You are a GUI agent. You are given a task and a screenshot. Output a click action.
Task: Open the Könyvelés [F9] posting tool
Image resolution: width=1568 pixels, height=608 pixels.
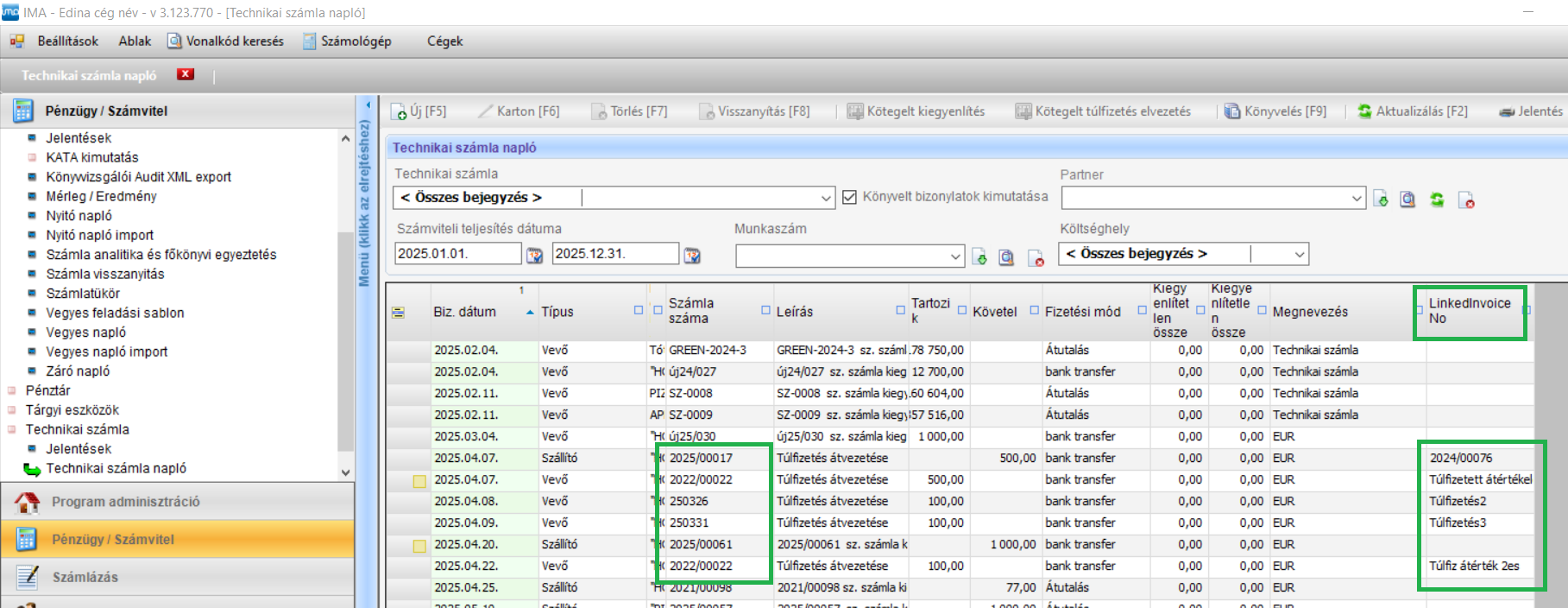tap(1232, 111)
